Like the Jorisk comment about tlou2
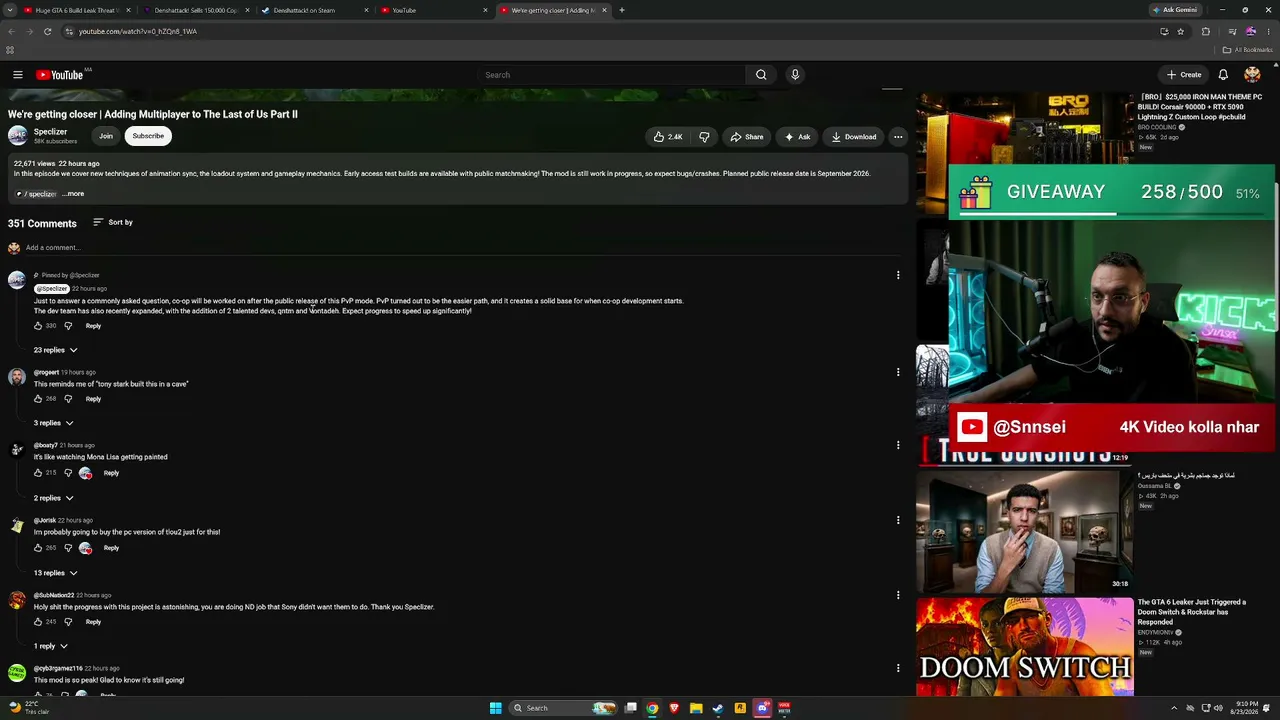The image size is (1280, 720). point(39,548)
